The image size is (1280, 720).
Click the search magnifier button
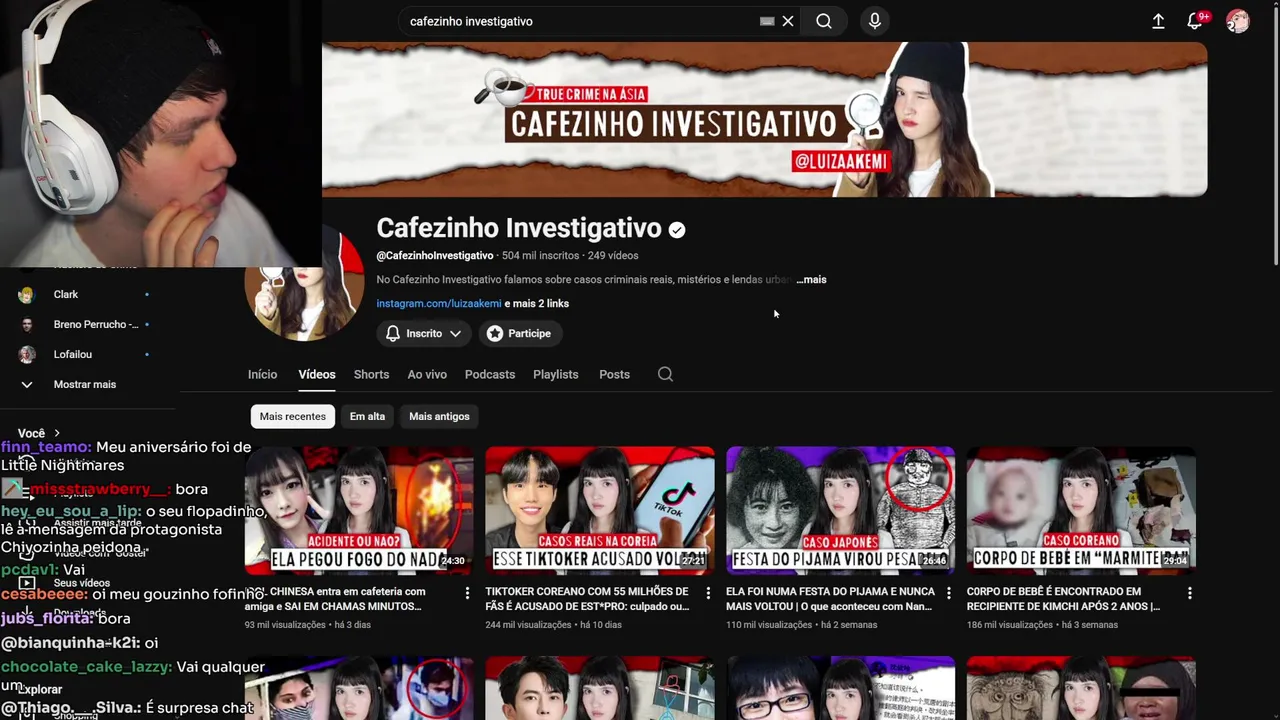point(823,21)
